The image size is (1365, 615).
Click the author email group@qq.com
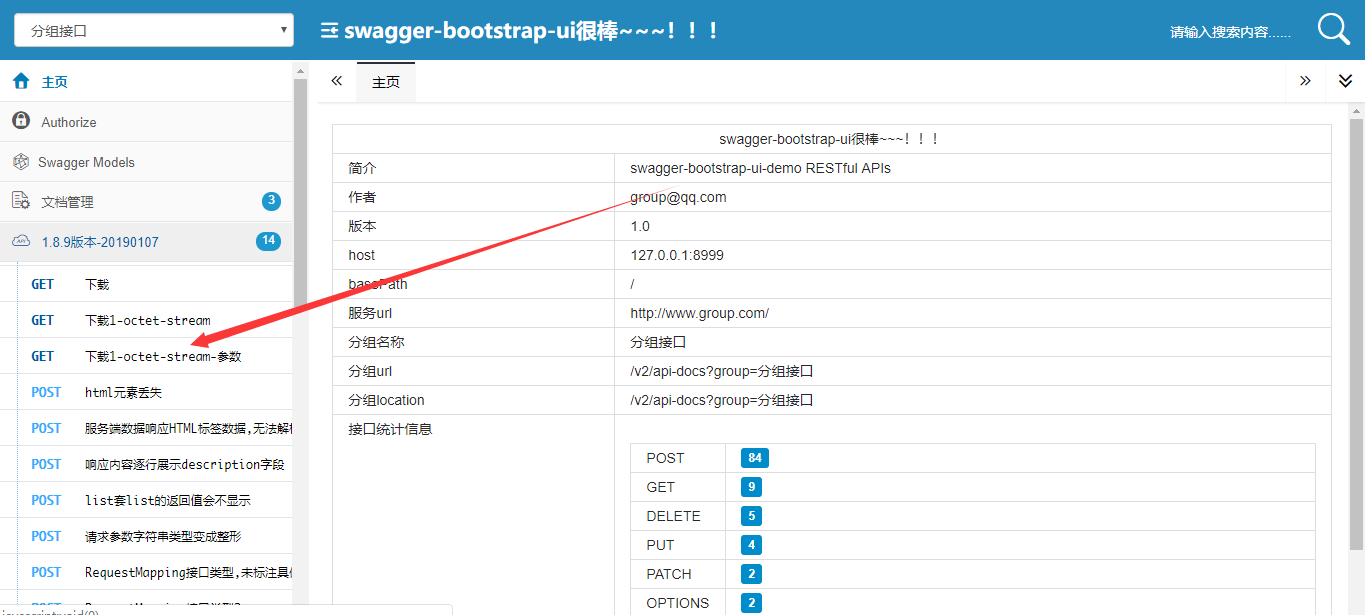pyautogui.click(x=678, y=197)
